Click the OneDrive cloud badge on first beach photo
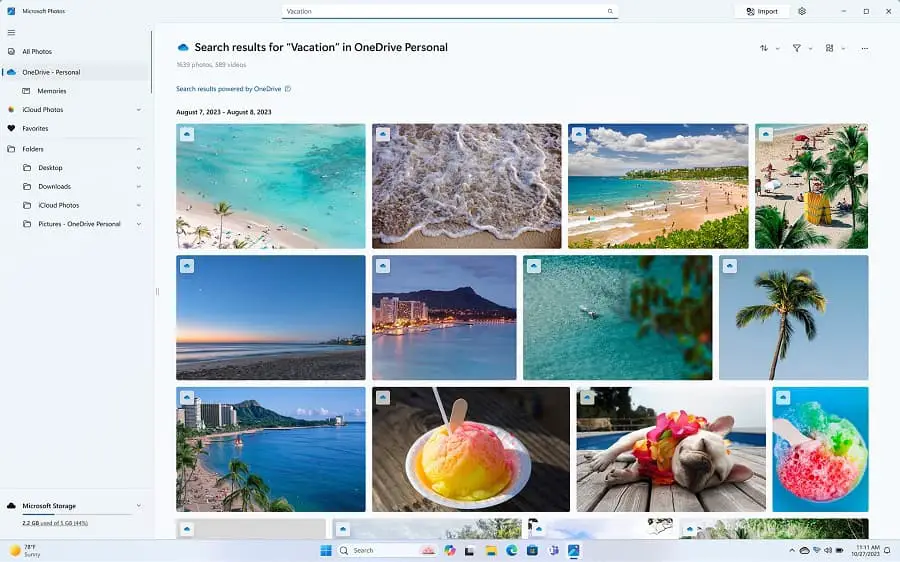Image resolution: width=900 pixels, height=562 pixels. pyautogui.click(x=187, y=134)
